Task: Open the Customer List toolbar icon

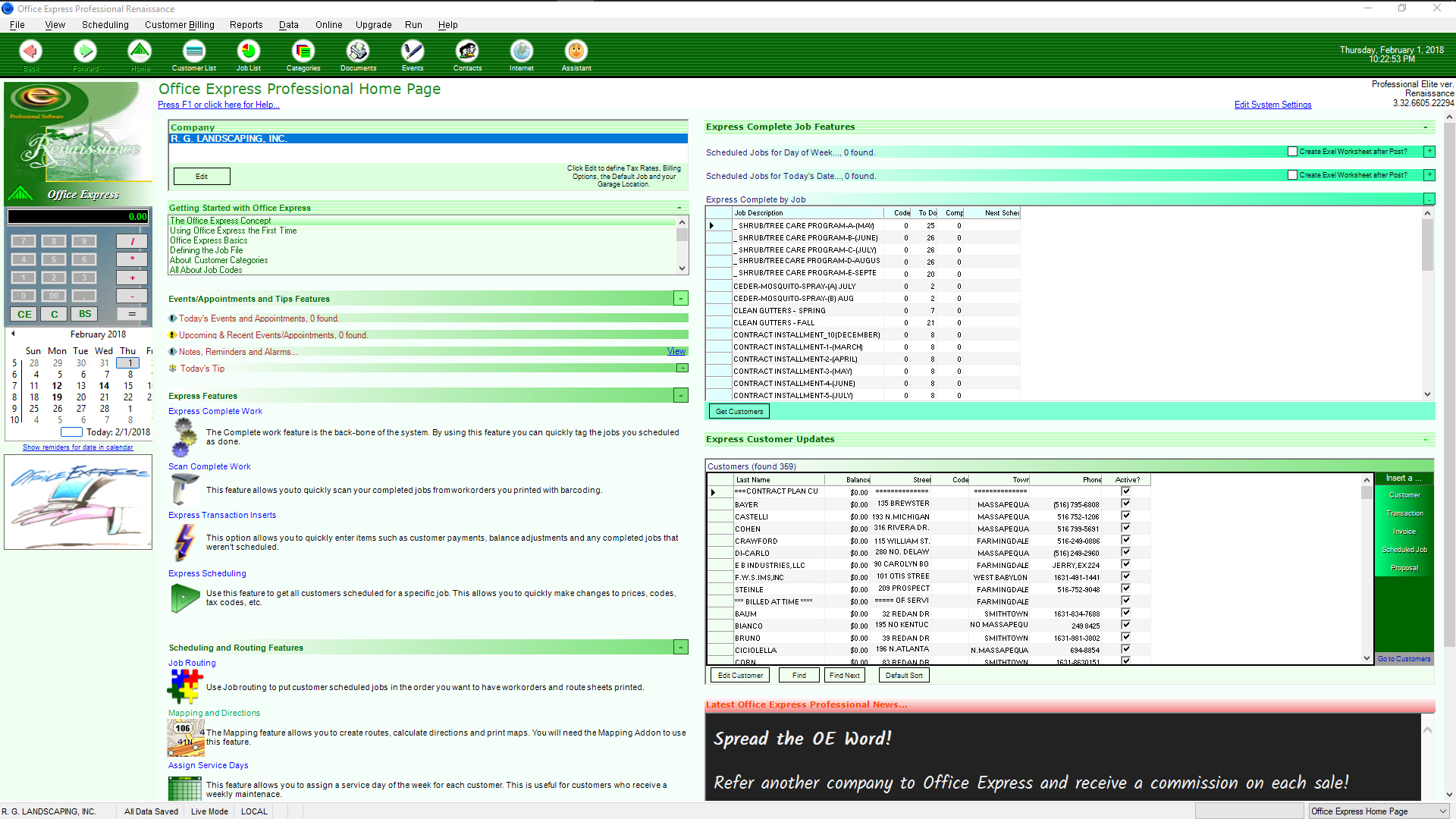Action: click(x=194, y=52)
